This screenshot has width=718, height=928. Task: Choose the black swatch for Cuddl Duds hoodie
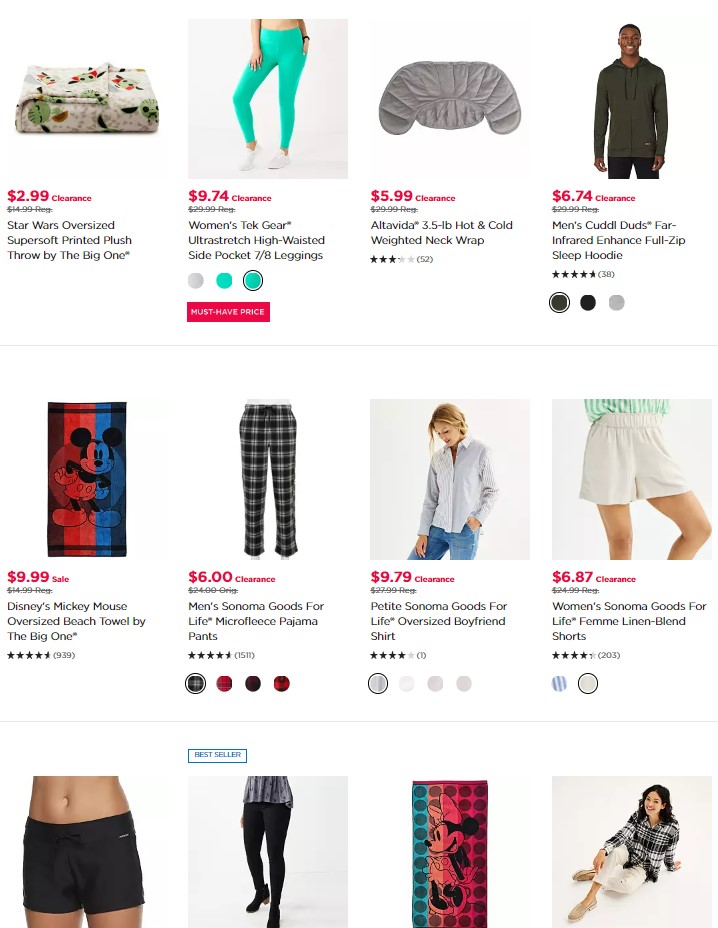[x=588, y=303]
